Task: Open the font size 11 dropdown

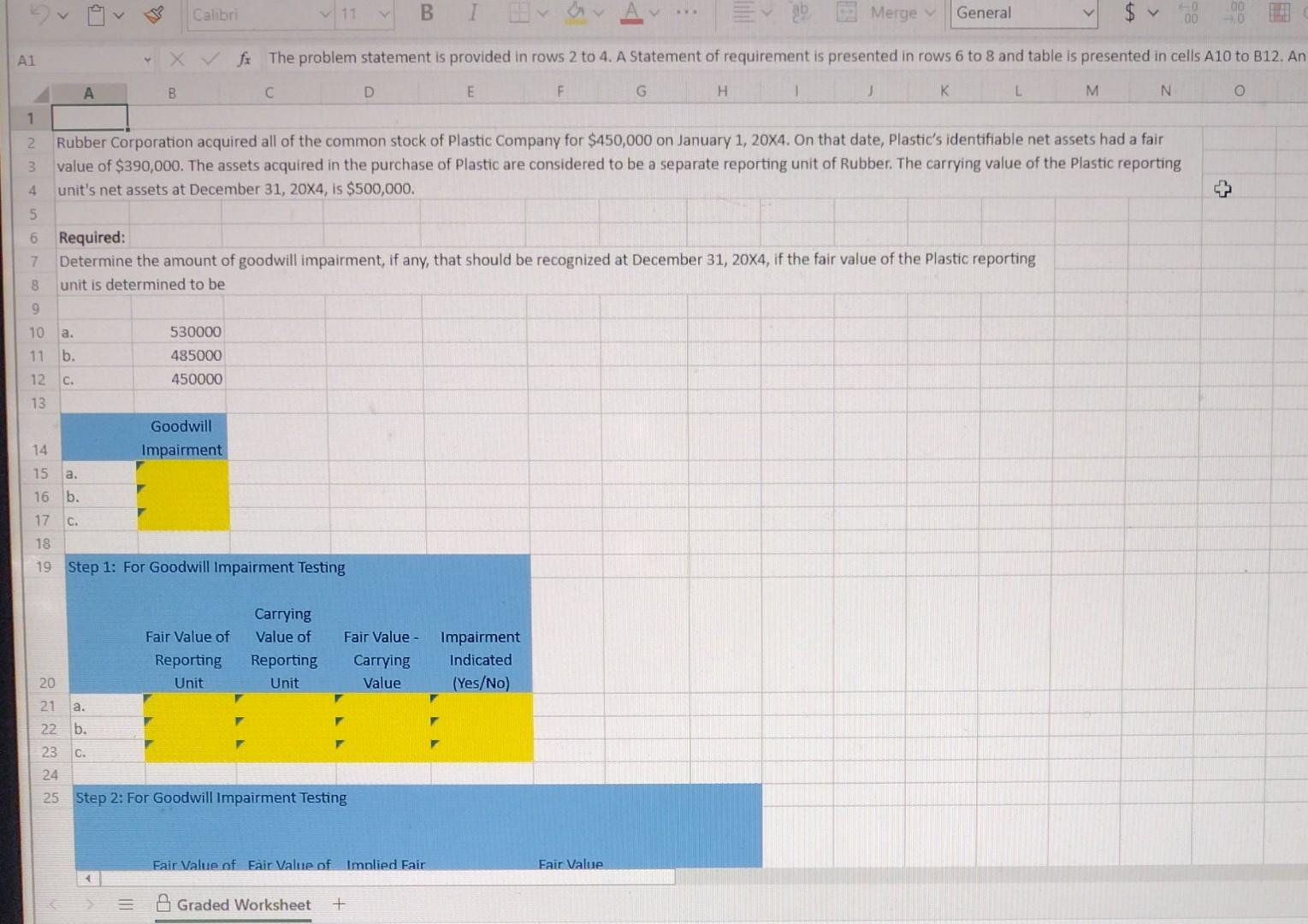Action: click(x=384, y=15)
